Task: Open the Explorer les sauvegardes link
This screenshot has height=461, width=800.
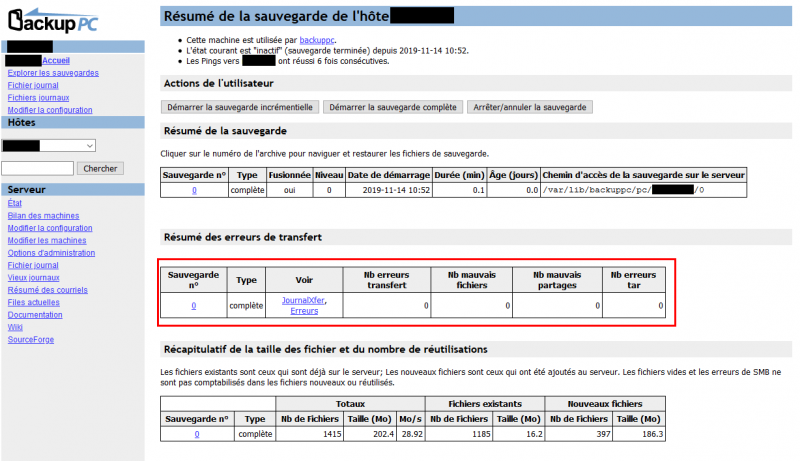Action: click(x=52, y=73)
